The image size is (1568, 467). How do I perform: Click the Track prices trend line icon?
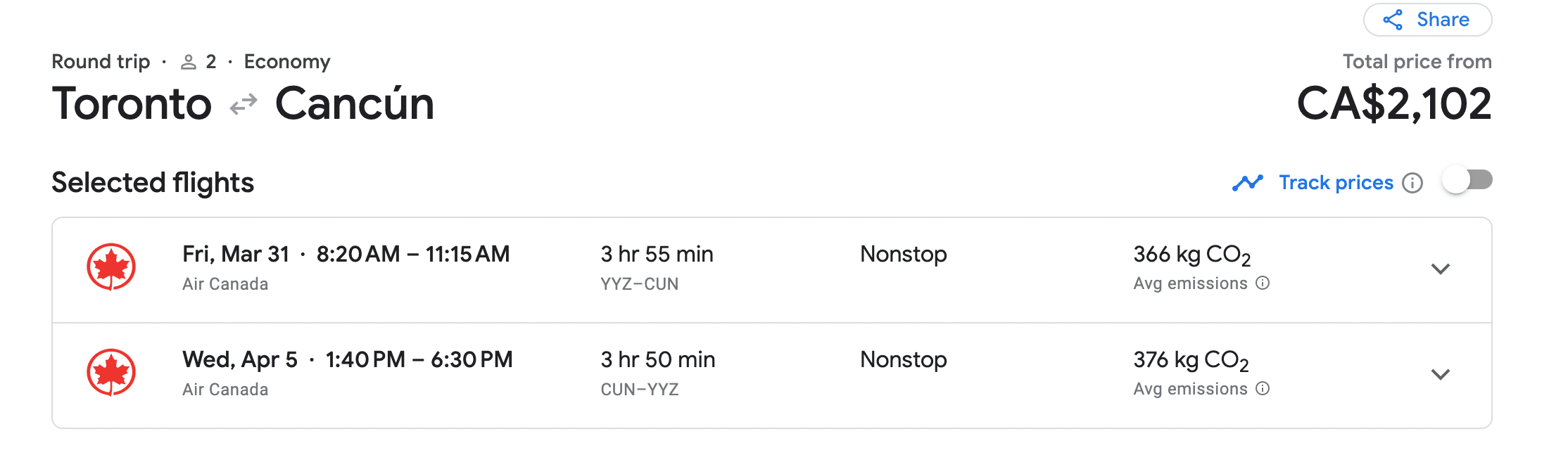click(x=1248, y=183)
